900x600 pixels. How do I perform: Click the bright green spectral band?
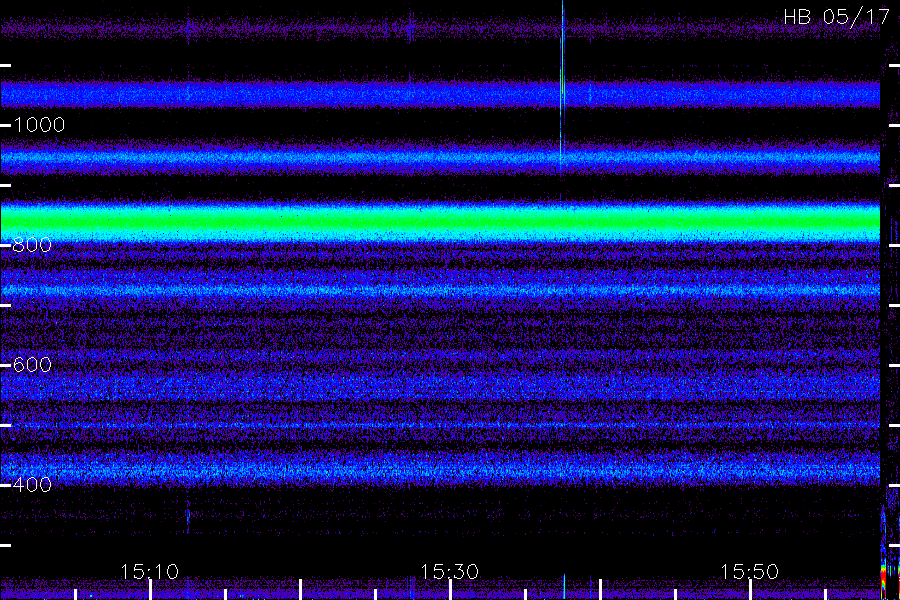pyautogui.click(x=440, y=221)
